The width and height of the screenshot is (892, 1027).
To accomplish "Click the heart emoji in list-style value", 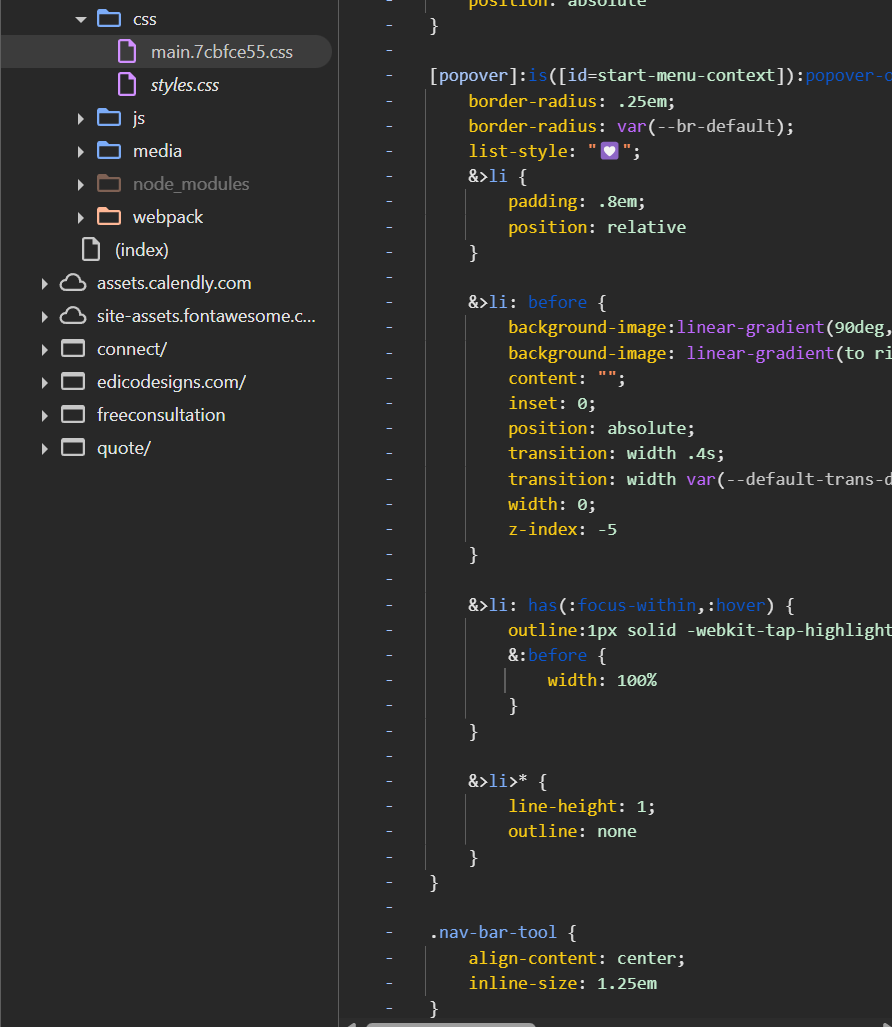I will (609, 152).
